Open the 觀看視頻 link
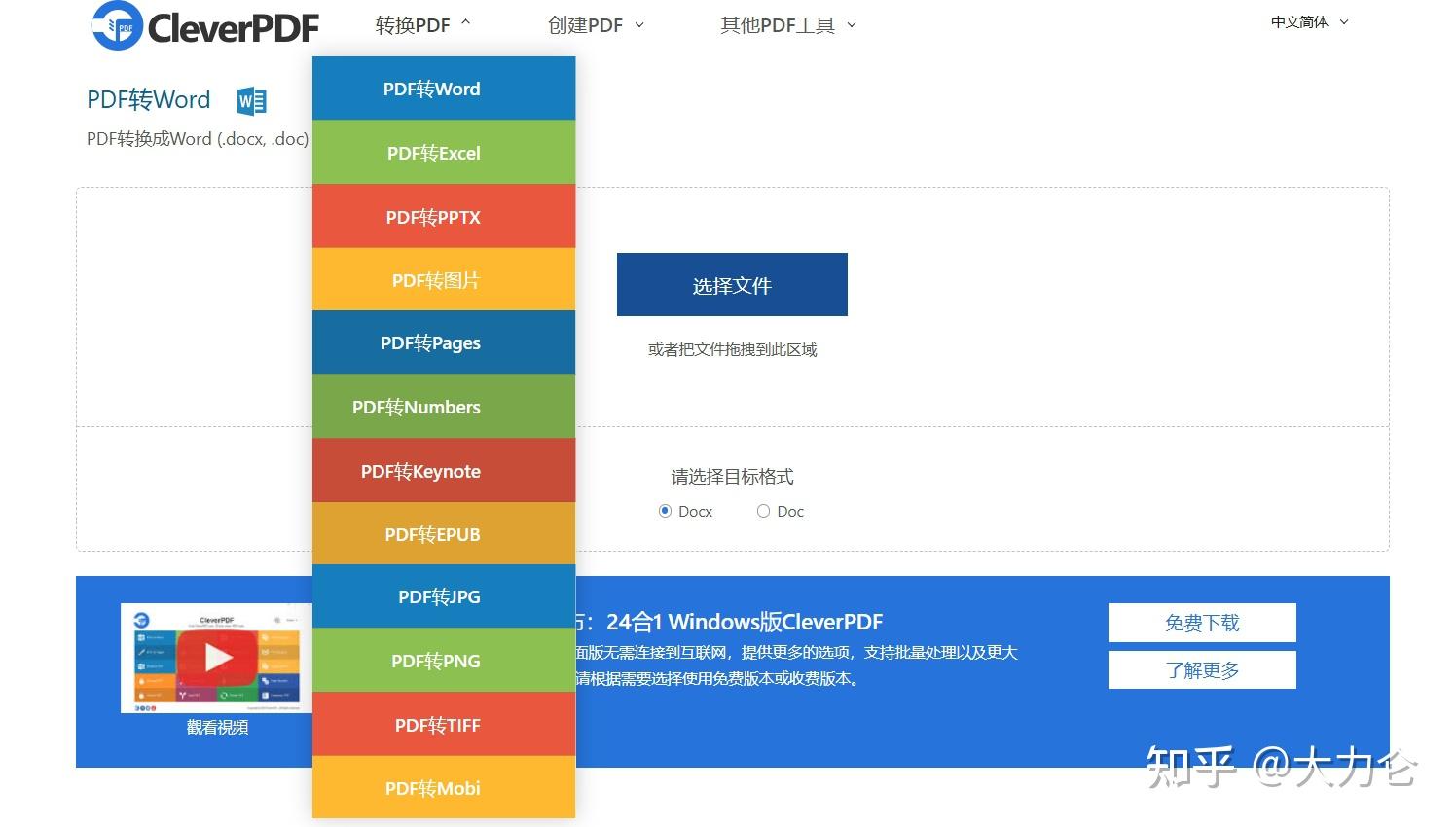Image resolution: width=1456 pixels, height=827 pixels. click(x=217, y=728)
